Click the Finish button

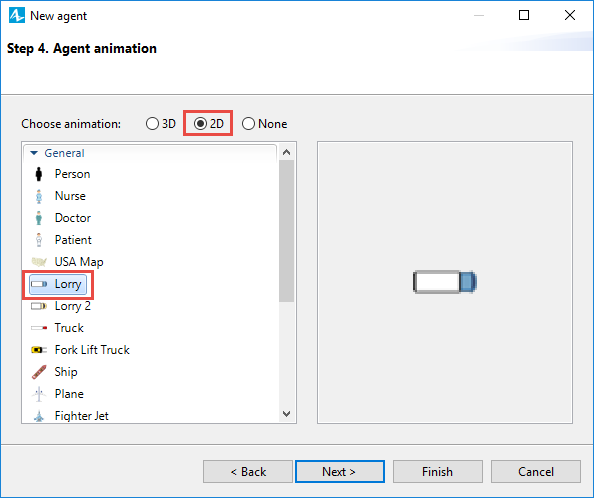pyautogui.click(x=438, y=471)
